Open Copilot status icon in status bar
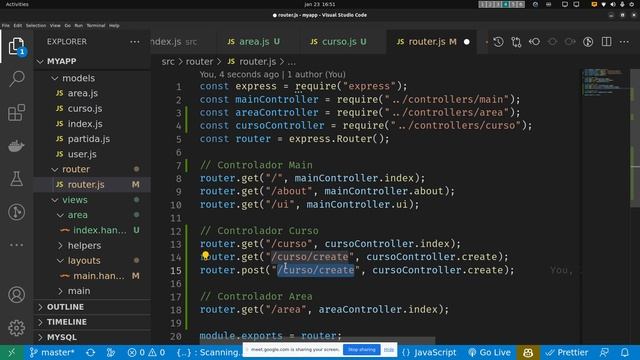 coord(528,352)
